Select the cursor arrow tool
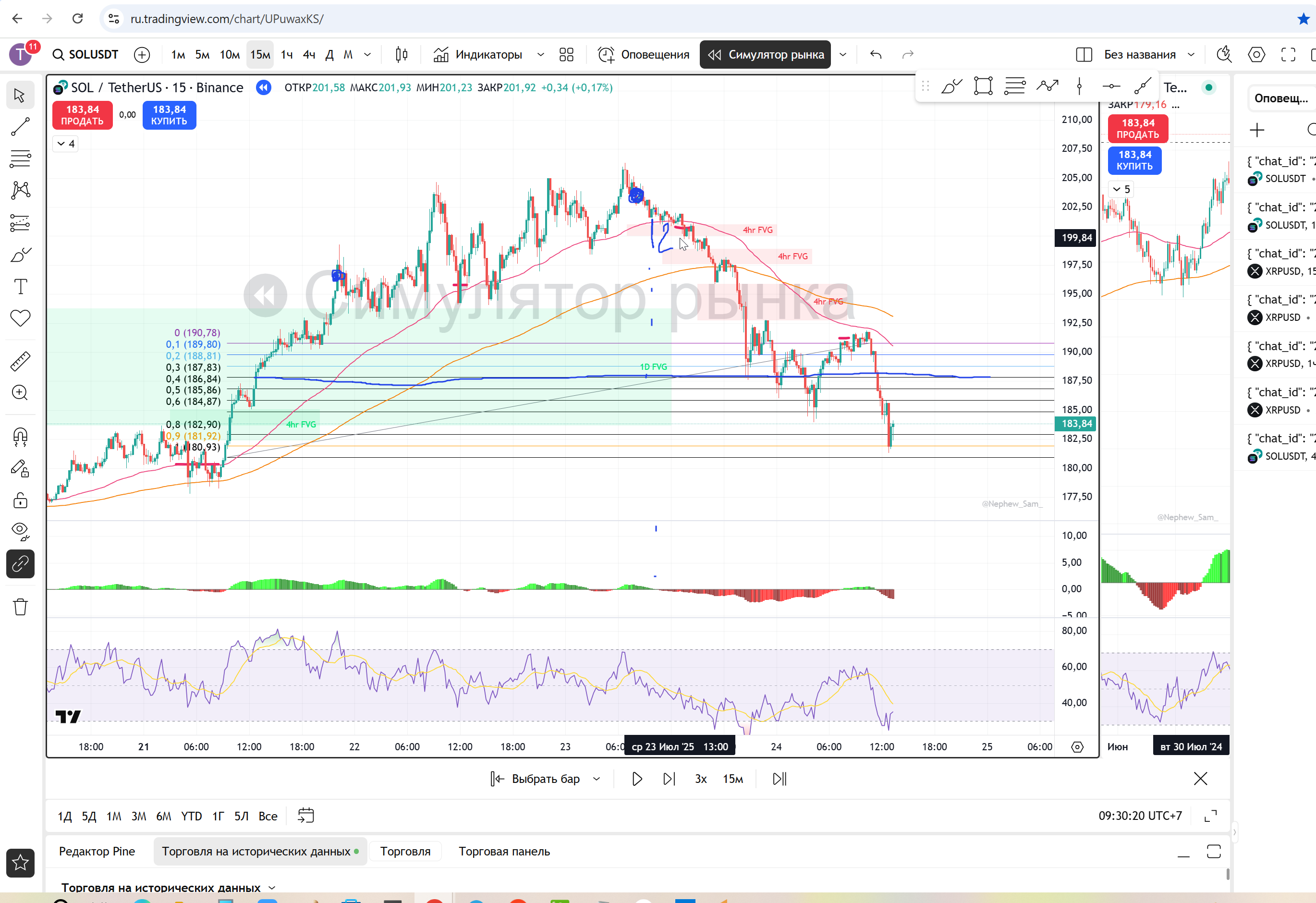This screenshot has height=903, width=1316. click(20, 95)
